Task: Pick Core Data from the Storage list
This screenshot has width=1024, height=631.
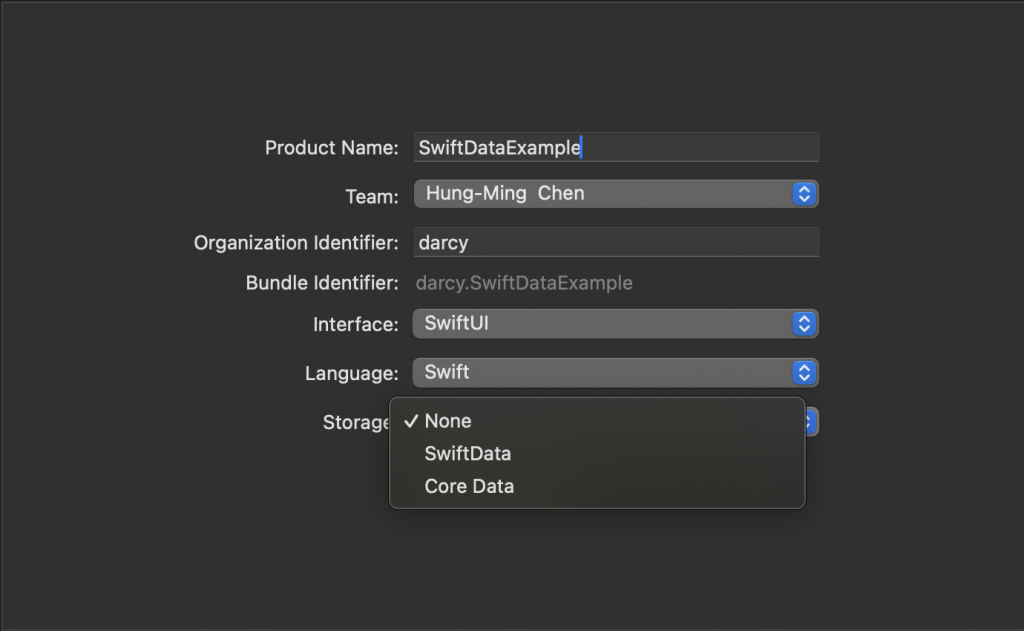Action: point(469,487)
